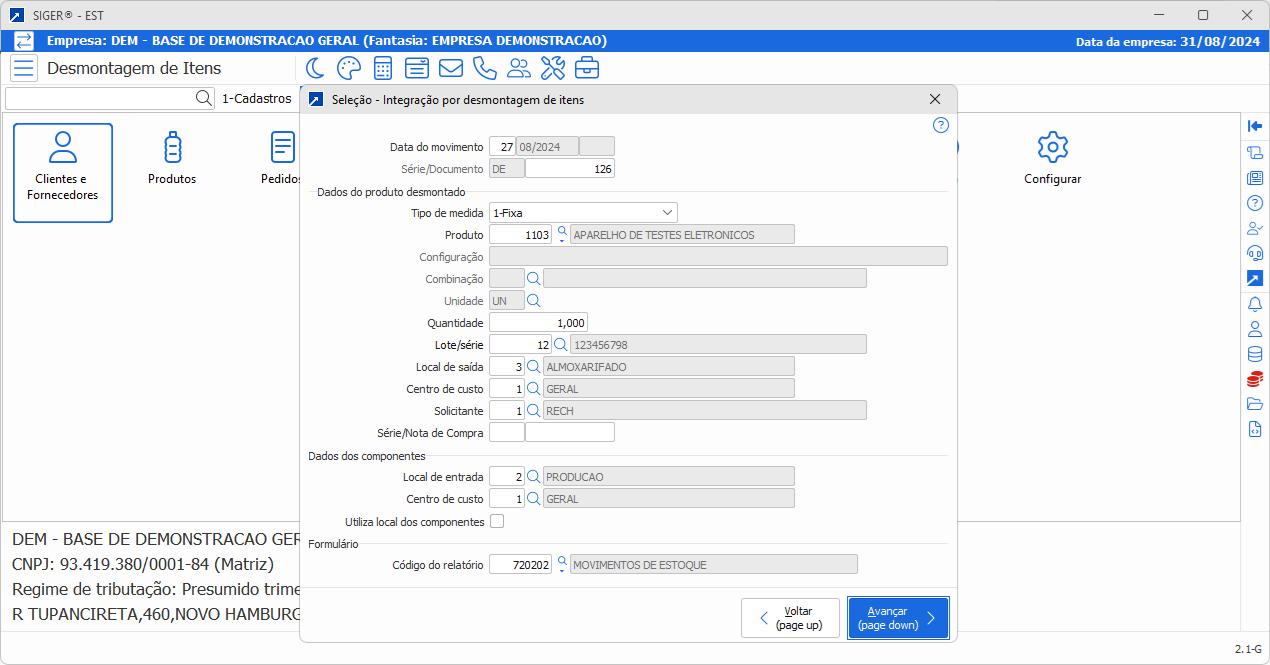
Task: Click the Voltar (page up) button
Action: coord(790,617)
